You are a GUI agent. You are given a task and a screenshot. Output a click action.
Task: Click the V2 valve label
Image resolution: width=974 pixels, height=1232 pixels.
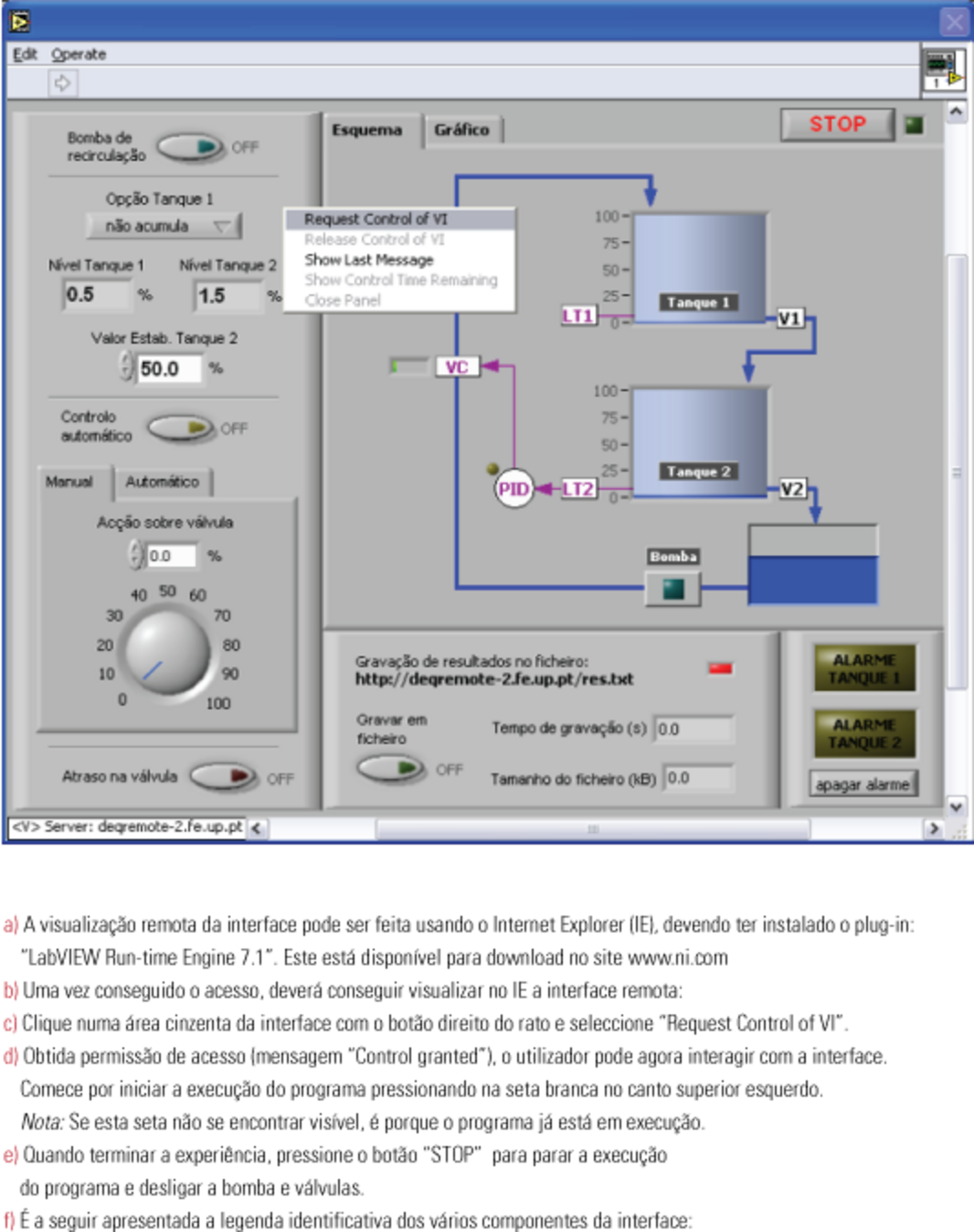[791, 489]
